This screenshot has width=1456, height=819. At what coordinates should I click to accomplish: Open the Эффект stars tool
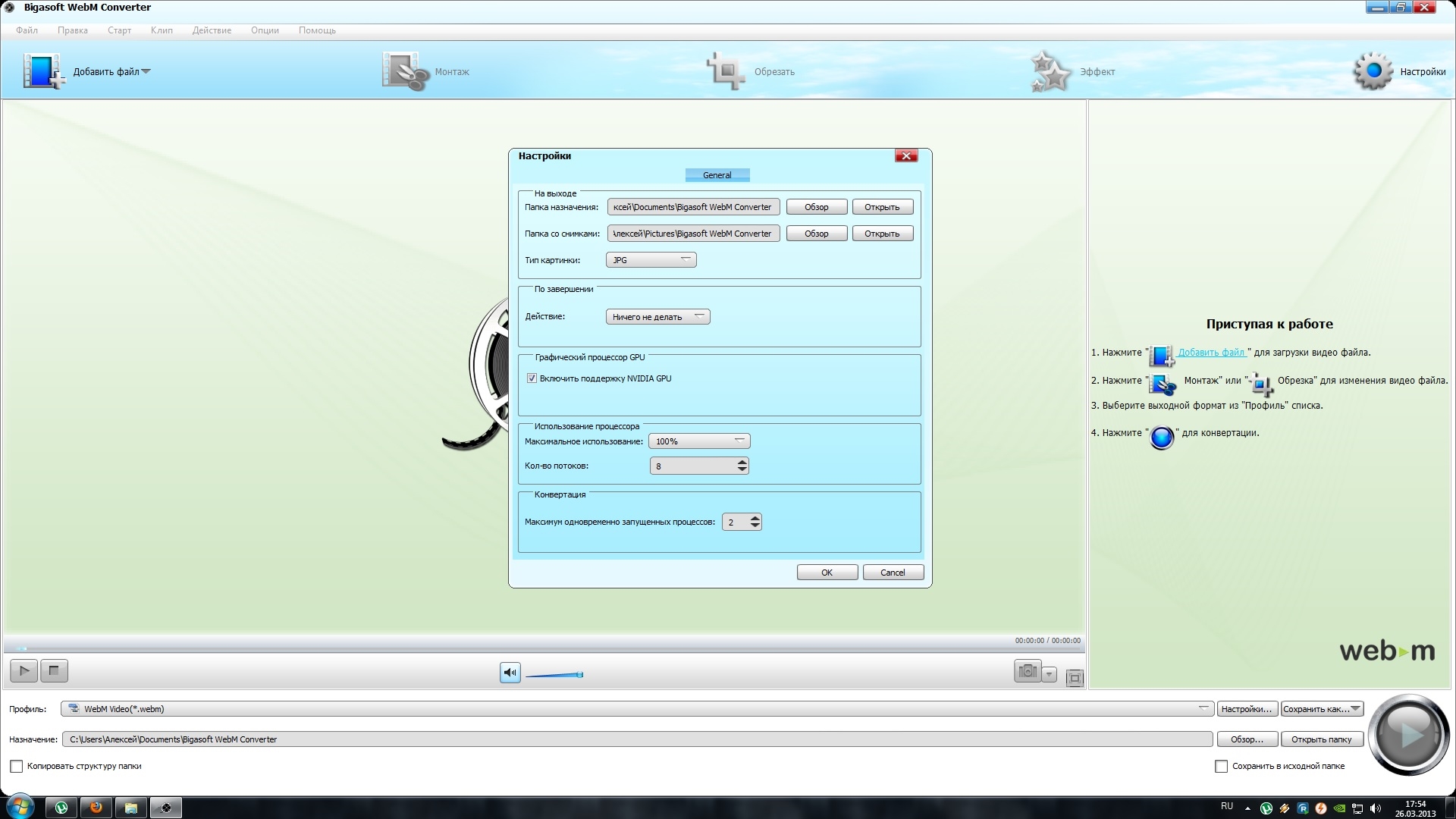pyautogui.click(x=1050, y=71)
